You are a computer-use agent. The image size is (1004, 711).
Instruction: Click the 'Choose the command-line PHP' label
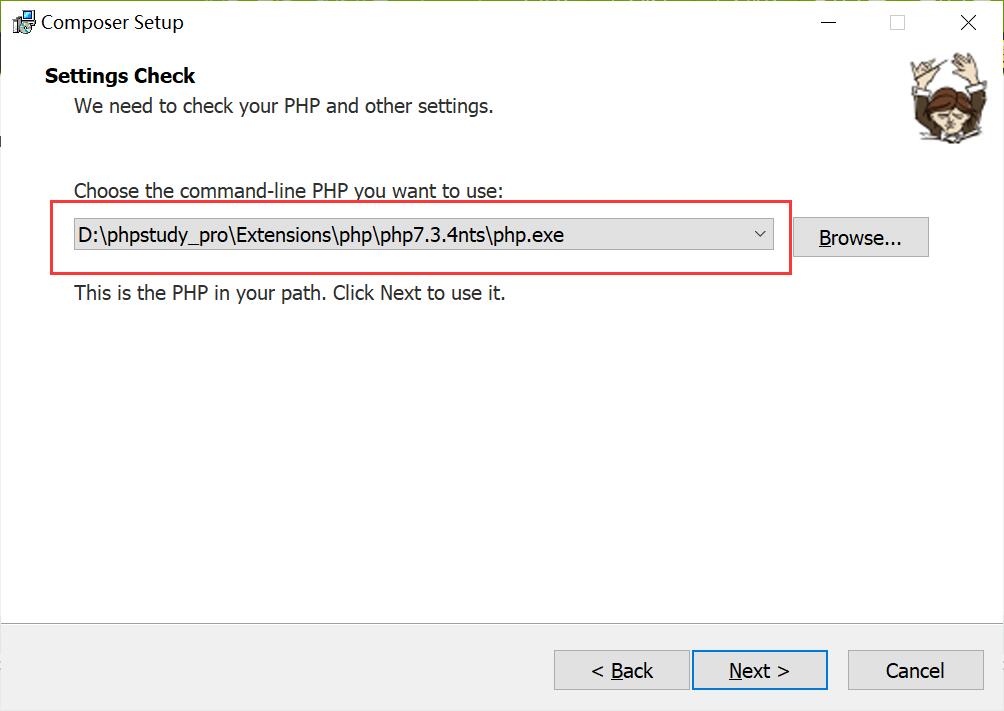(289, 190)
